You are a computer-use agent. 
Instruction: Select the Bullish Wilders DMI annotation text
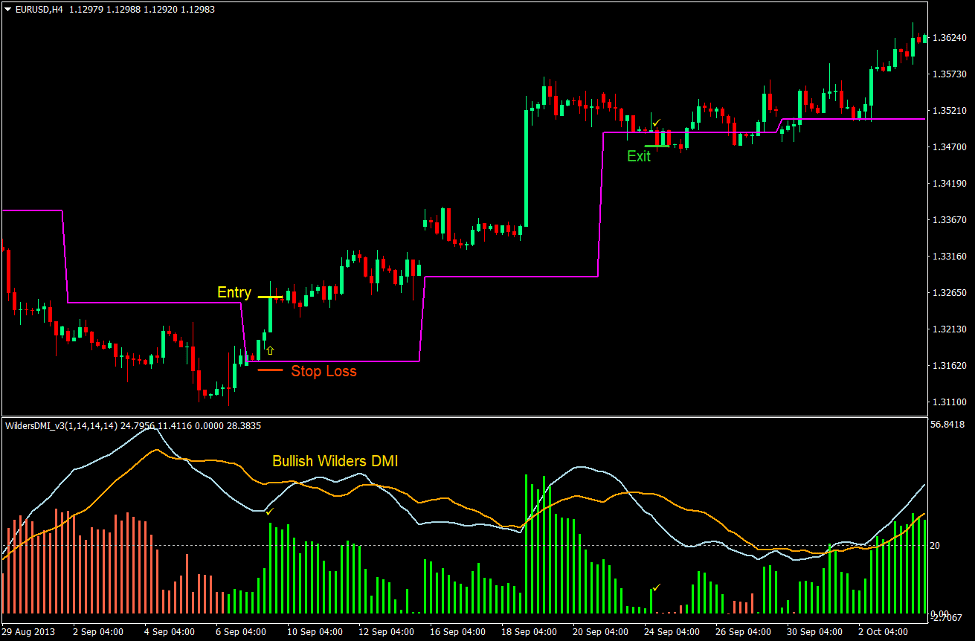click(336, 461)
